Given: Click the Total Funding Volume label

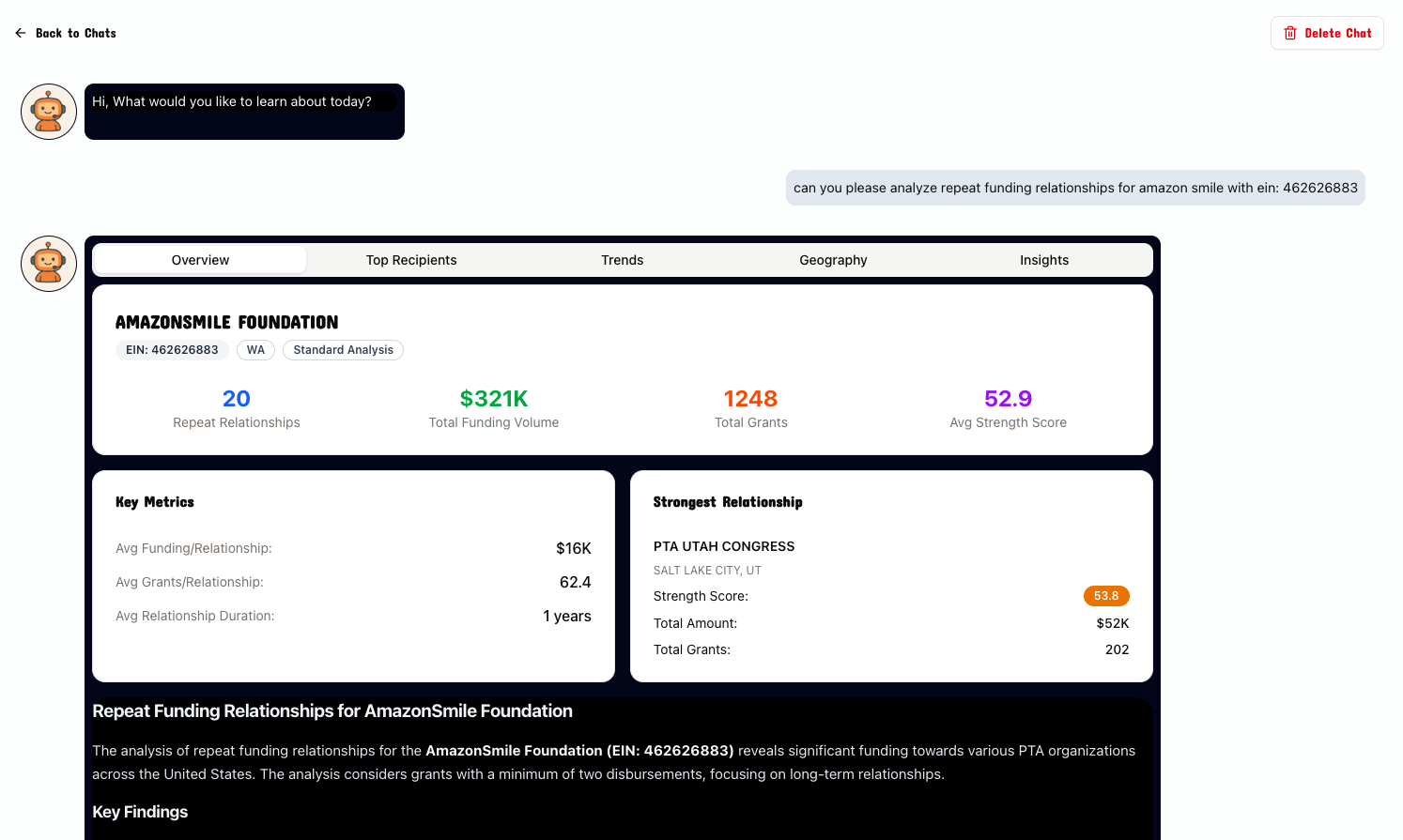Looking at the screenshot, I should tap(494, 422).
